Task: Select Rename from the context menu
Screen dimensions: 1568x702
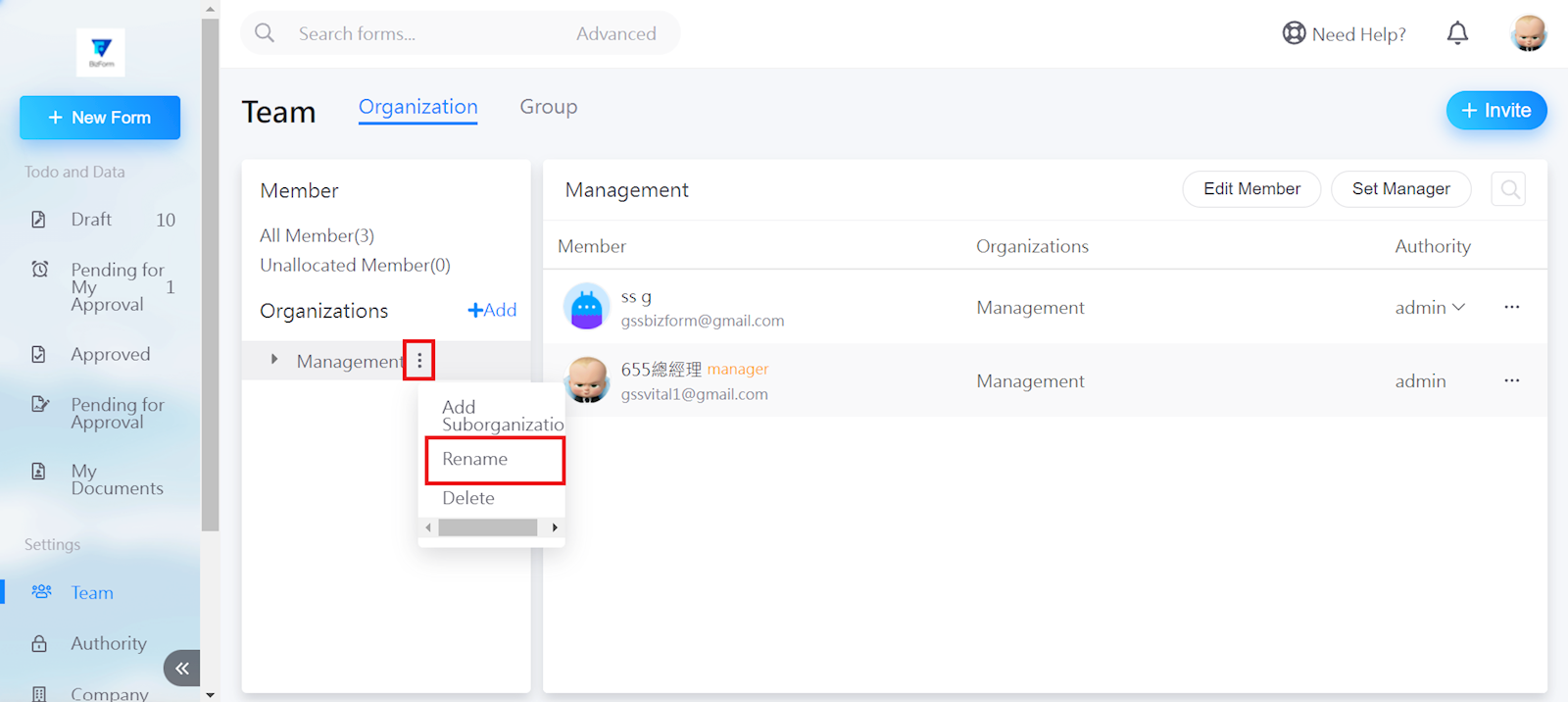Action: click(x=475, y=460)
